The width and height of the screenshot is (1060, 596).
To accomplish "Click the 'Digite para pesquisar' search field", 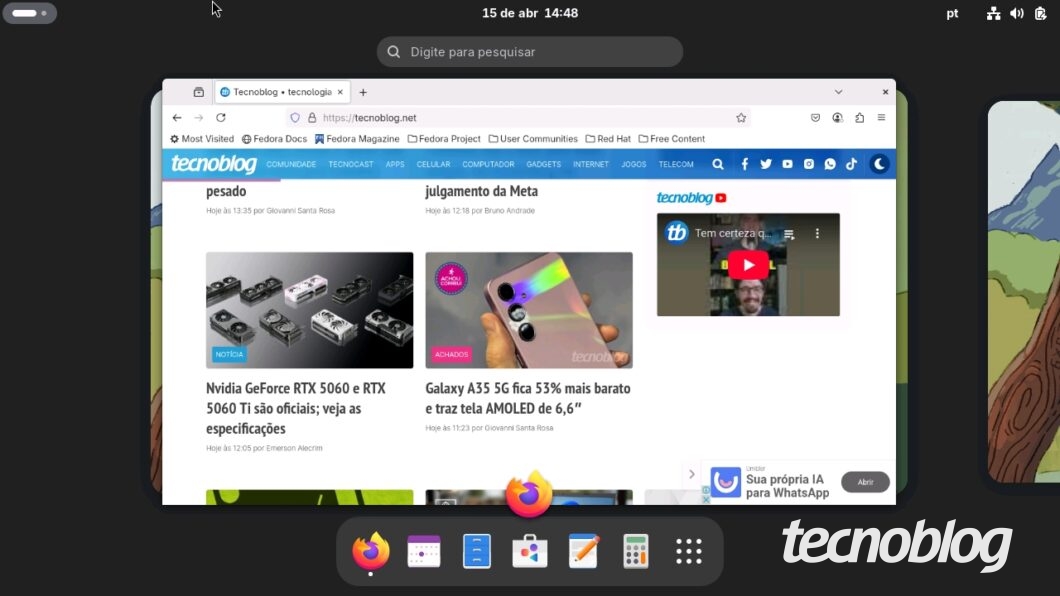I will point(530,51).
